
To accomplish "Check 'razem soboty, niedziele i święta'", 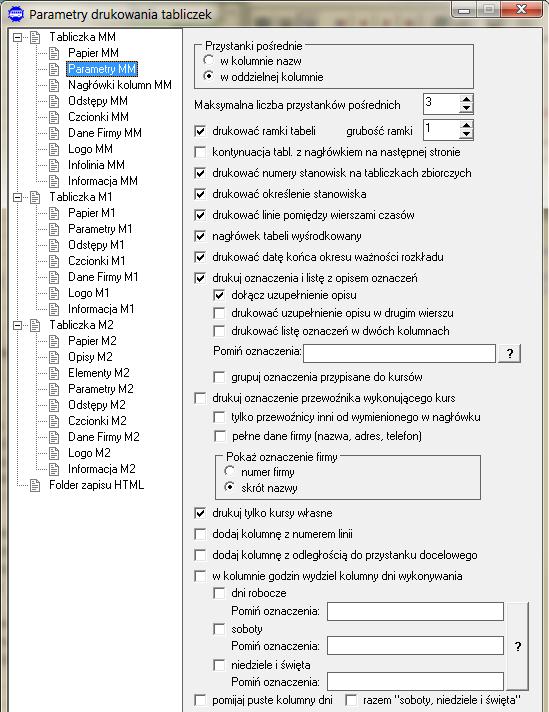I will click(351, 700).
